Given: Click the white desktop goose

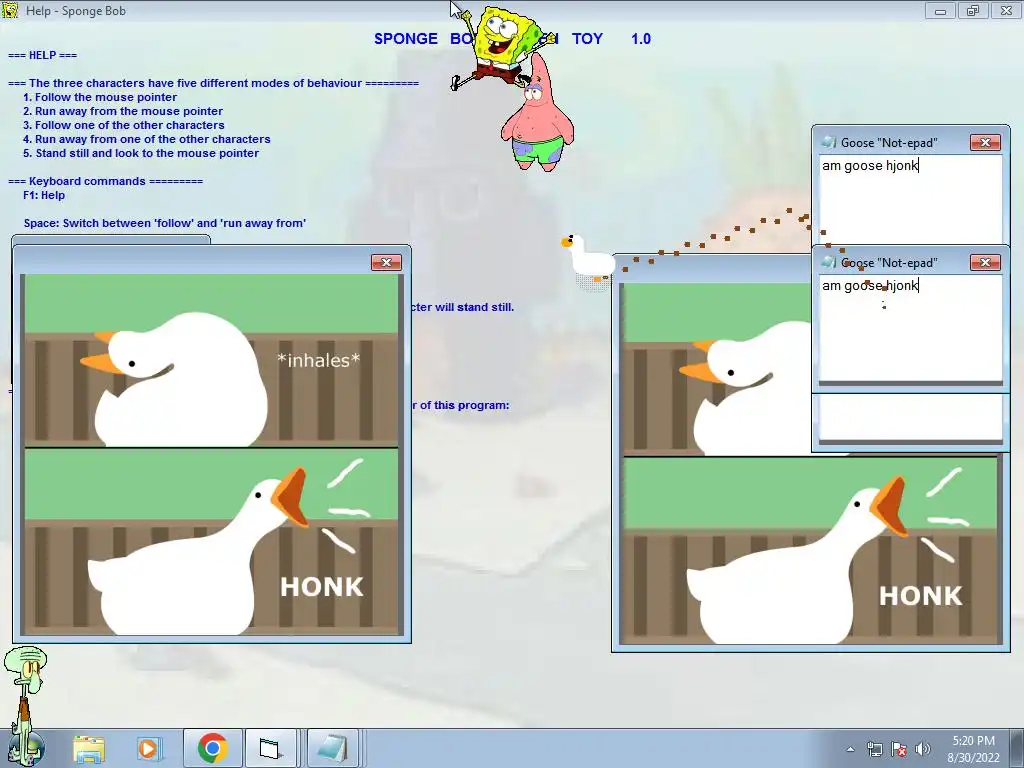Looking at the screenshot, I should pyautogui.click(x=588, y=258).
